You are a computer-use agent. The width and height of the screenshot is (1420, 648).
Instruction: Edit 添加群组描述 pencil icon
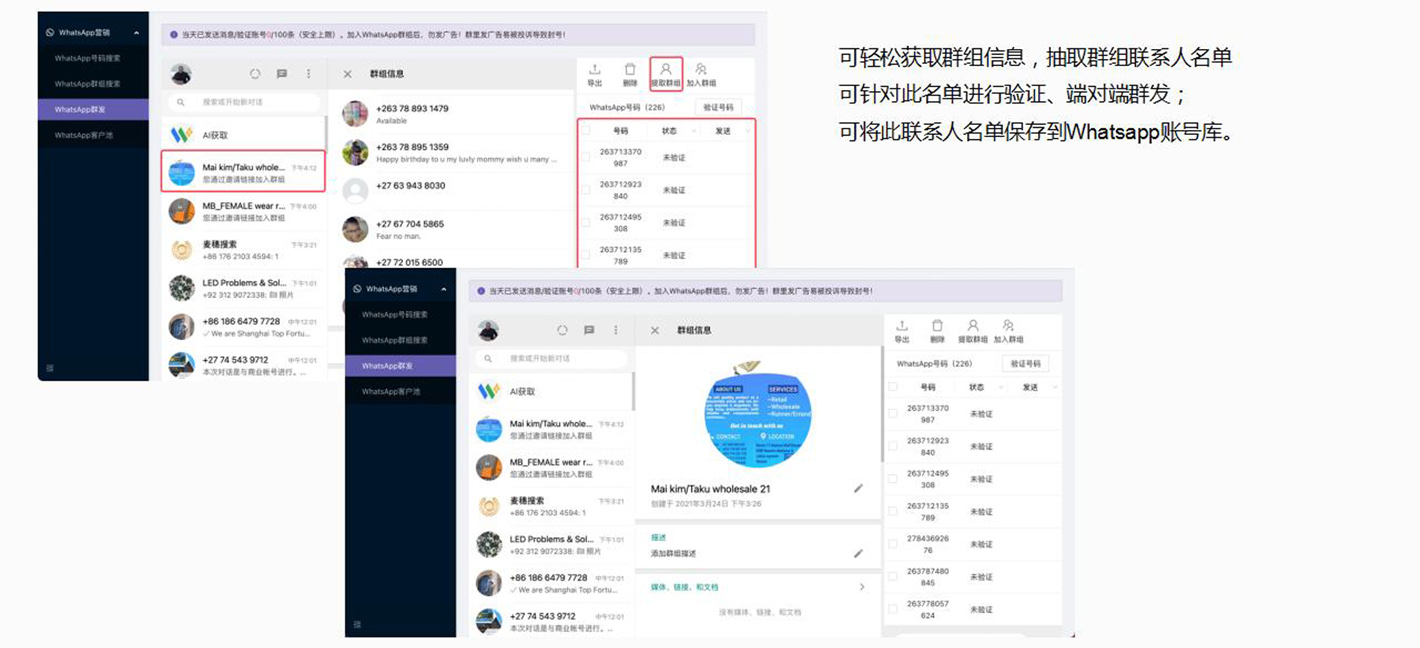coord(858,553)
